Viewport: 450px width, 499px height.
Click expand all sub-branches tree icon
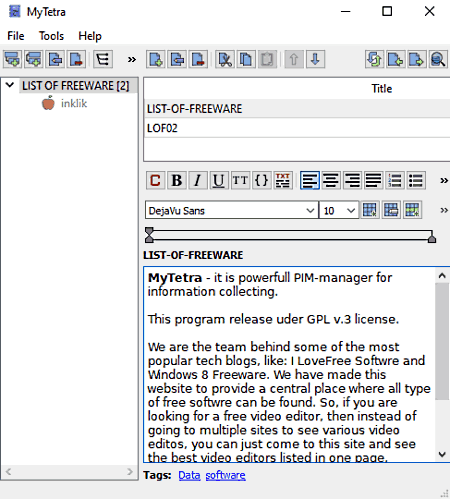(x=103, y=60)
